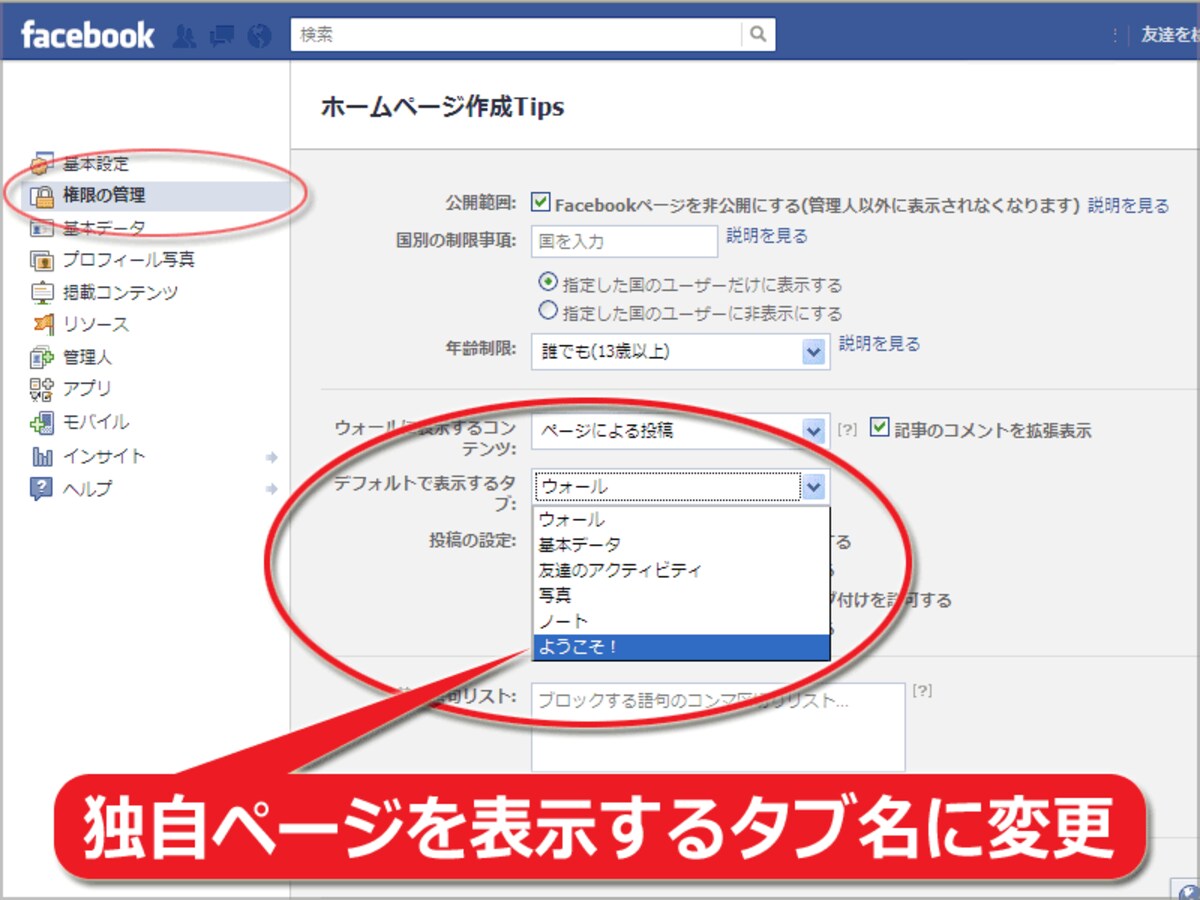The height and width of the screenshot is (900, 1200).
Task: Click the ホームページ作成Tips page title
Action: (x=442, y=107)
